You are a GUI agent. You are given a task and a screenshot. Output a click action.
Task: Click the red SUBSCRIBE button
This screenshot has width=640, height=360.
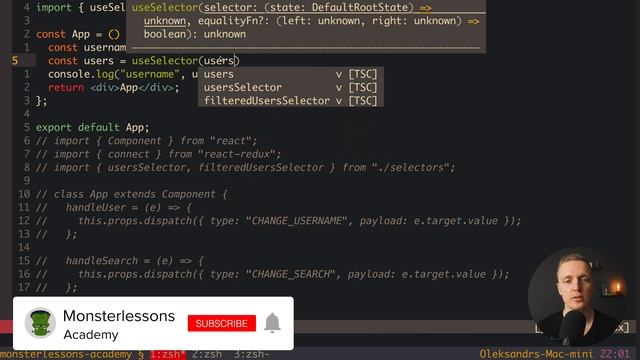(222, 323)
